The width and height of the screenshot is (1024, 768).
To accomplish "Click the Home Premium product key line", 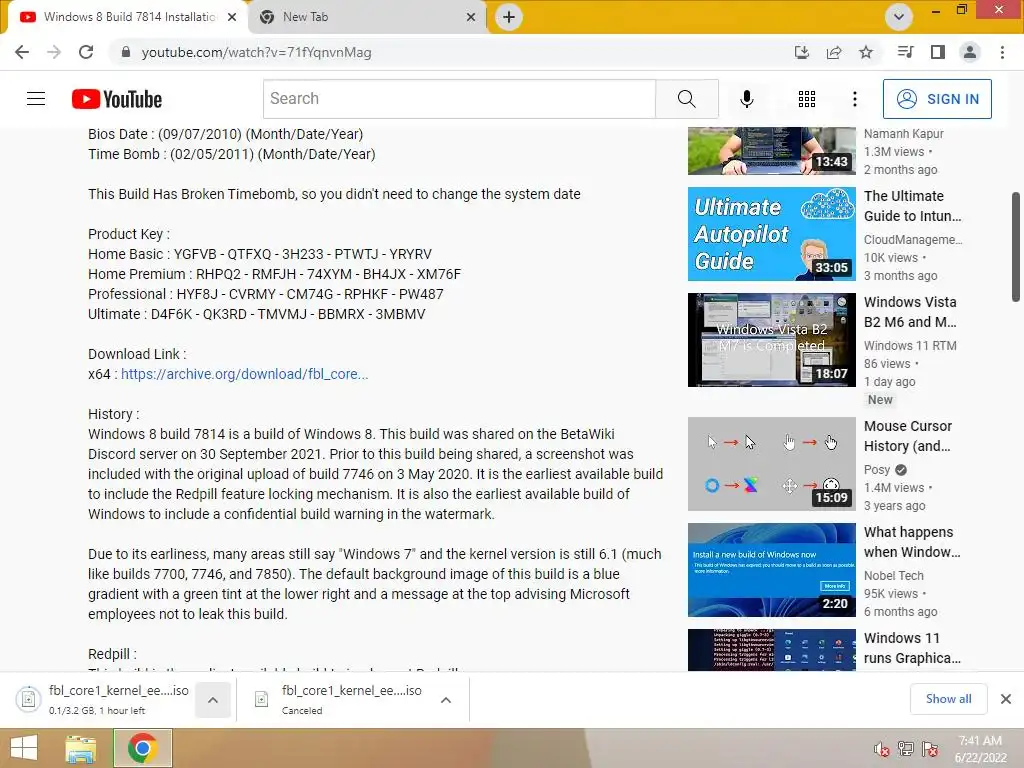I will coord(274,274).
